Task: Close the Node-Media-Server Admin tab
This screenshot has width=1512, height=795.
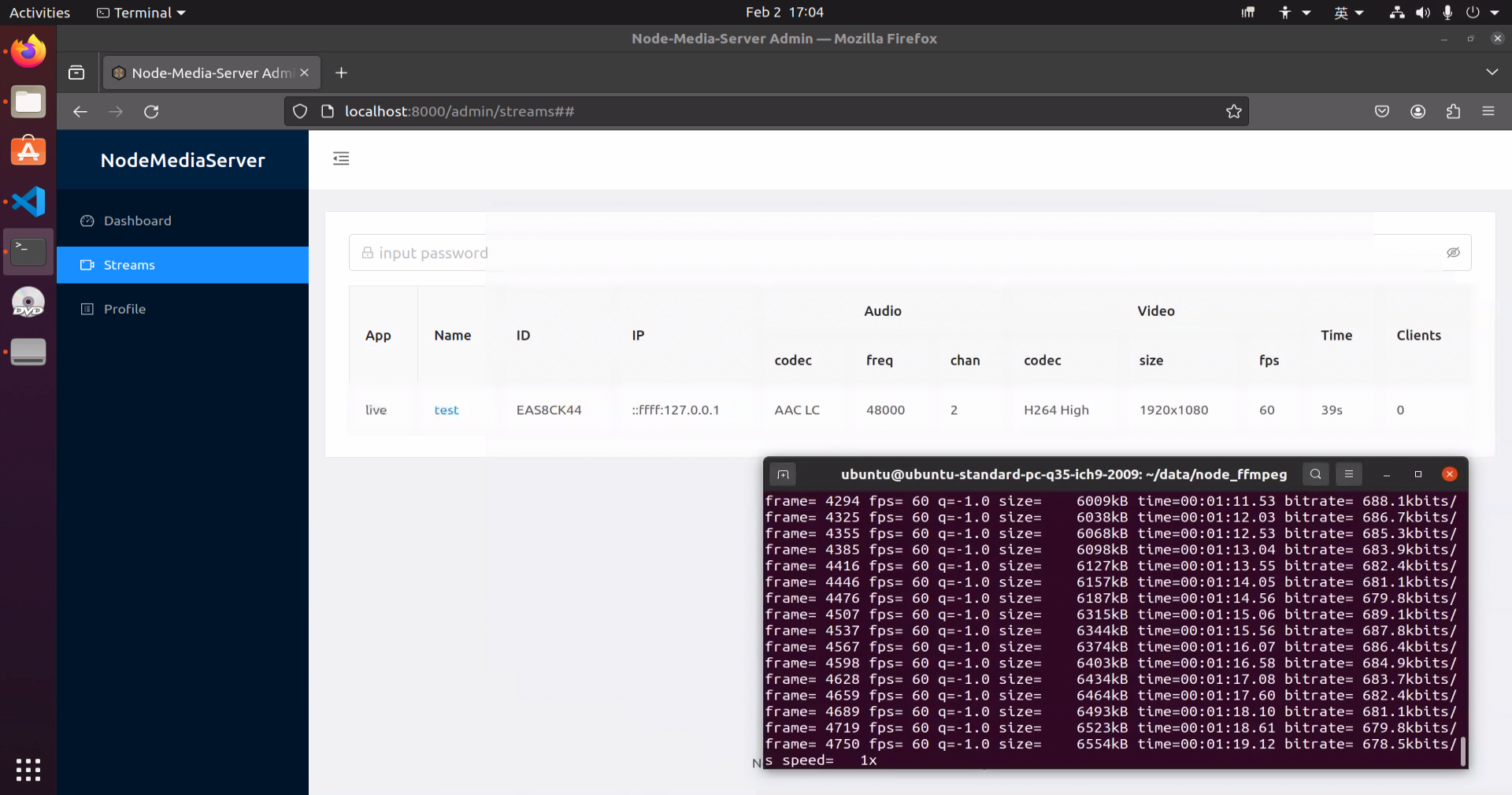Action: [x=304, y=72]
